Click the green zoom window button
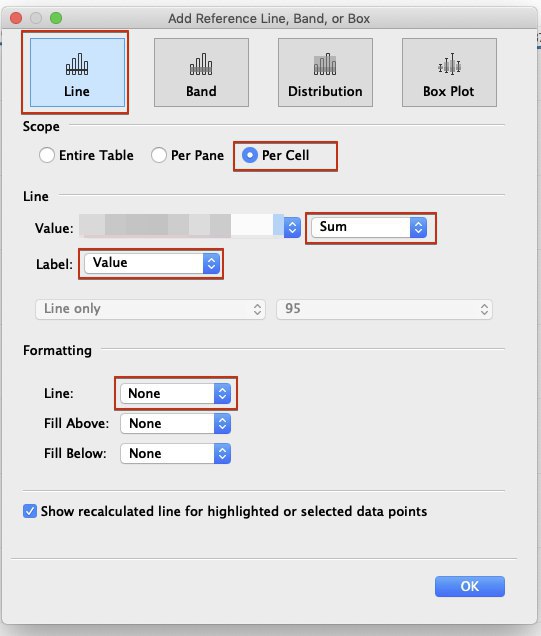This screenshot has height=636, width=541. [56, 18]
